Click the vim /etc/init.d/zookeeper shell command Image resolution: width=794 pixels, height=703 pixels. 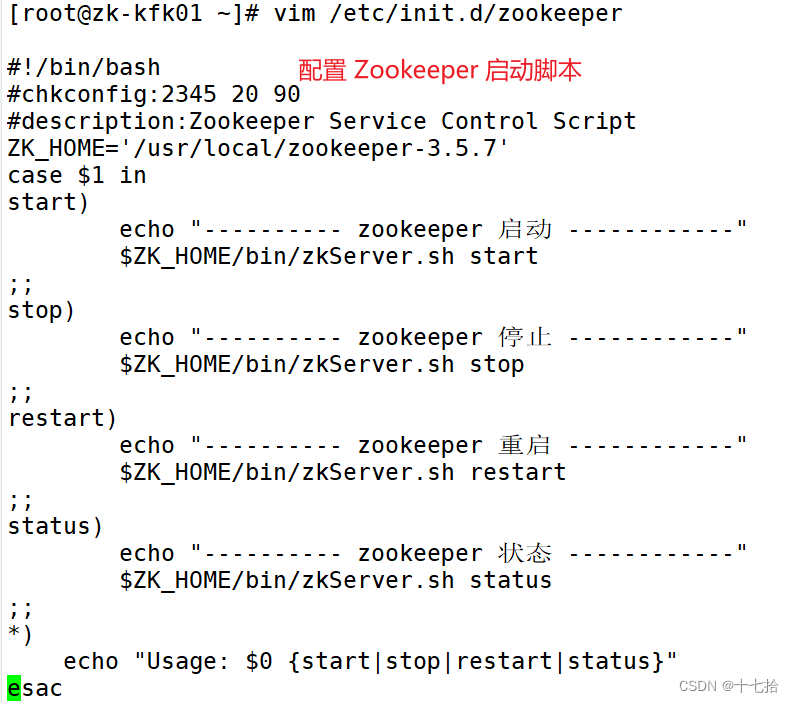point(447,14)
